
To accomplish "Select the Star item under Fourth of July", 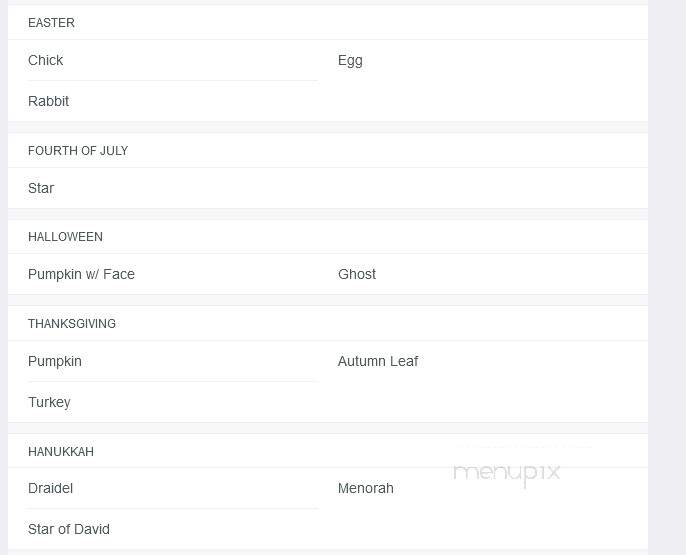I will [x=41, y=188].
